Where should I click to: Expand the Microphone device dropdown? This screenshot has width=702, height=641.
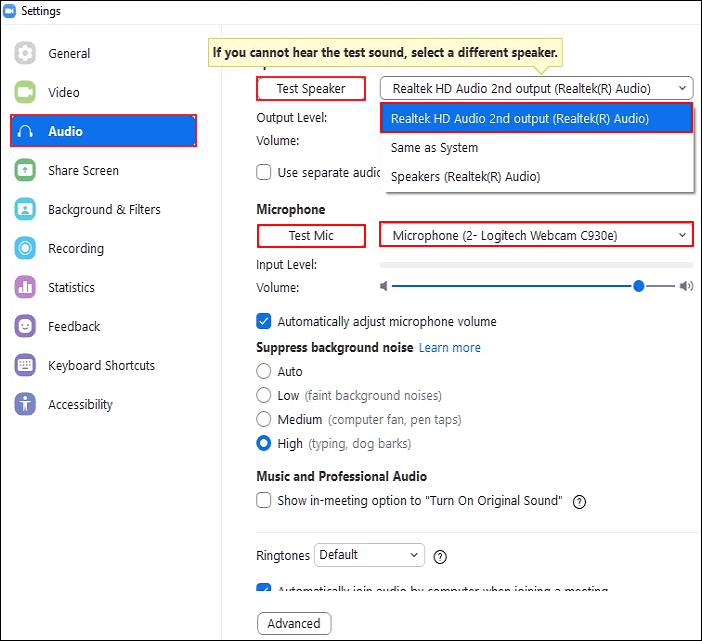536,235
